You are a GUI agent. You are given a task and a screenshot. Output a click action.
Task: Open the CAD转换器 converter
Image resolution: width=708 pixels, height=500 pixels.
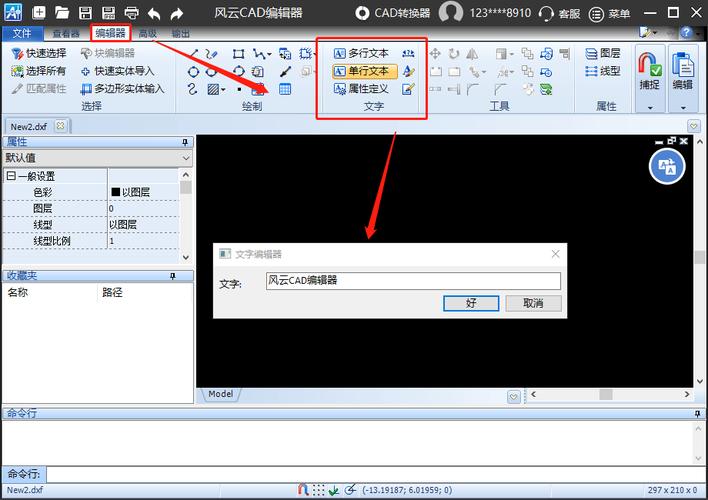393,13
